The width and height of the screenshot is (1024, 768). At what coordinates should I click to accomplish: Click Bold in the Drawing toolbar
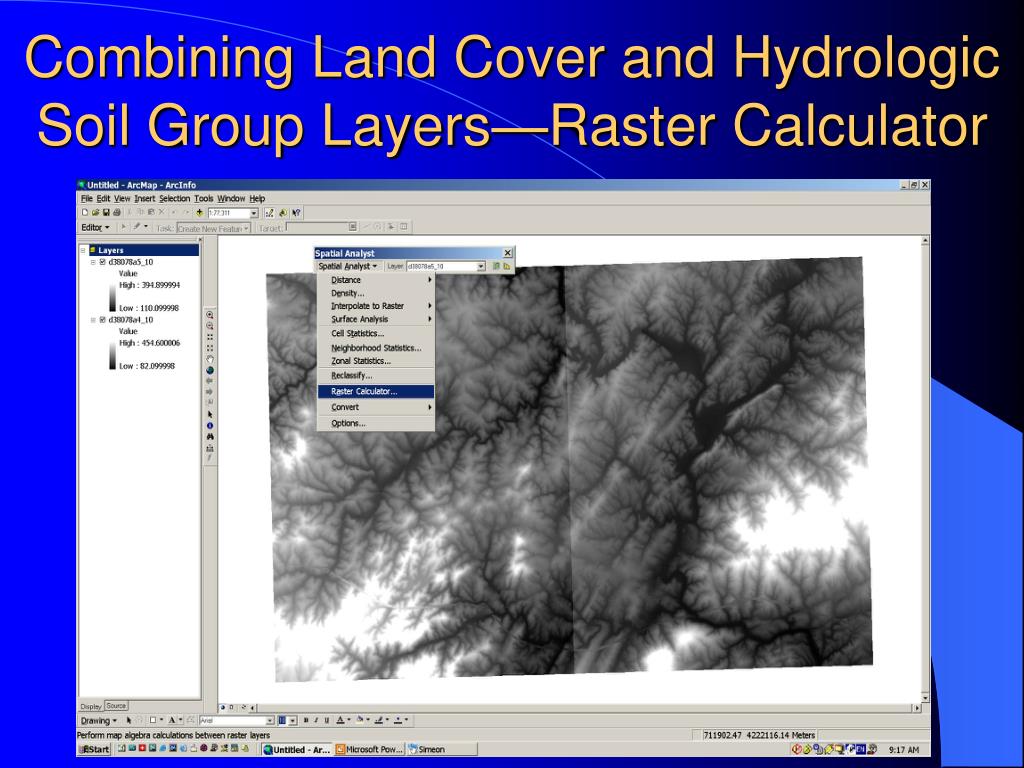pyautogui.click(x=305, y=720)
